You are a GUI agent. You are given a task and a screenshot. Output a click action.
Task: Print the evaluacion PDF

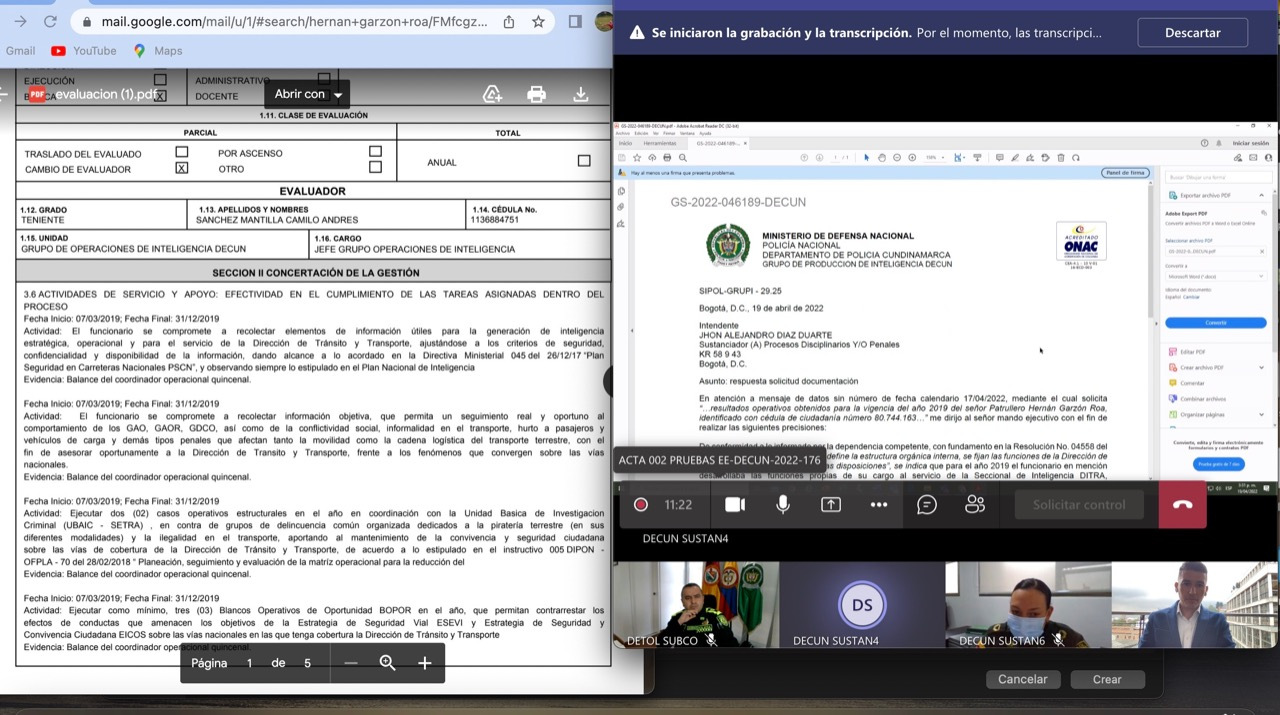536,94
